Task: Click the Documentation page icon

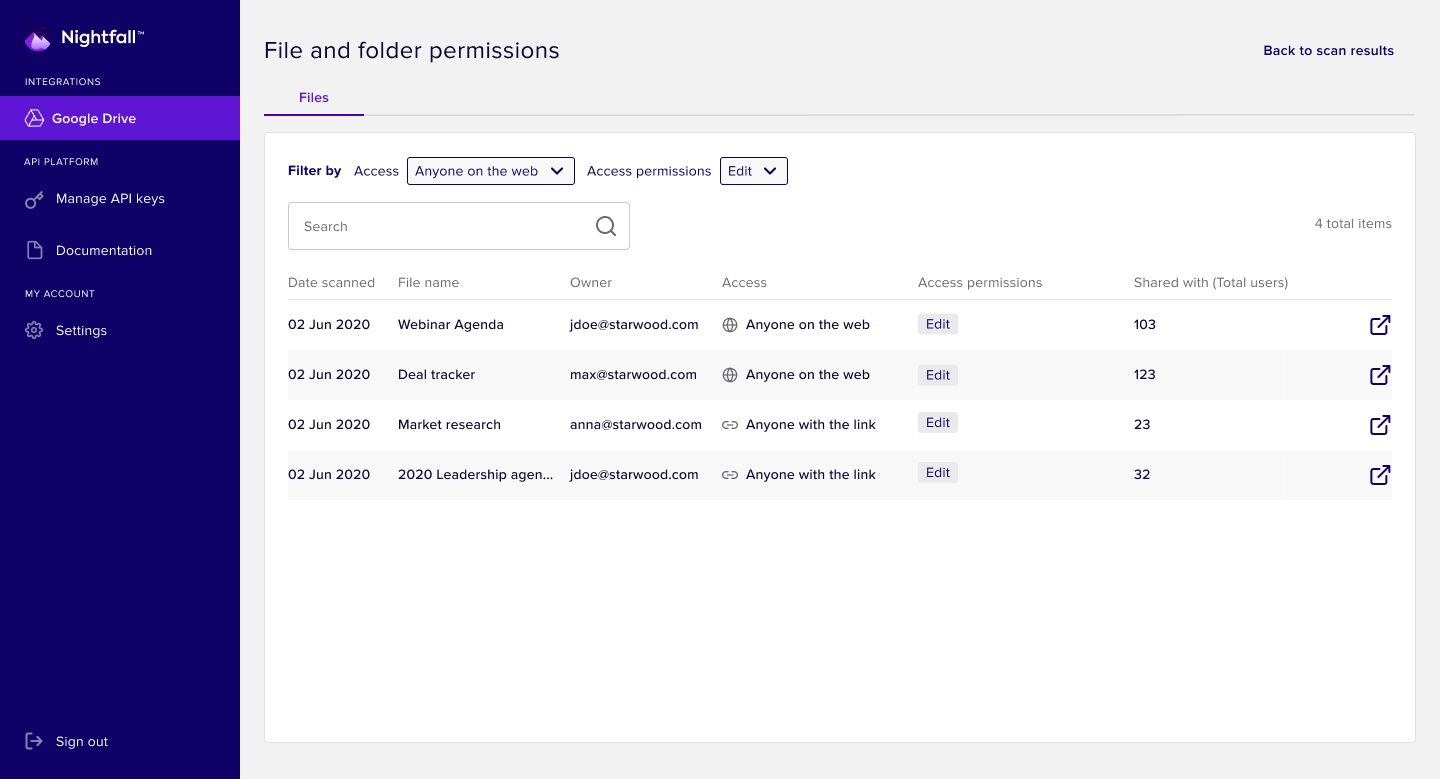Action: click(34, 249)
